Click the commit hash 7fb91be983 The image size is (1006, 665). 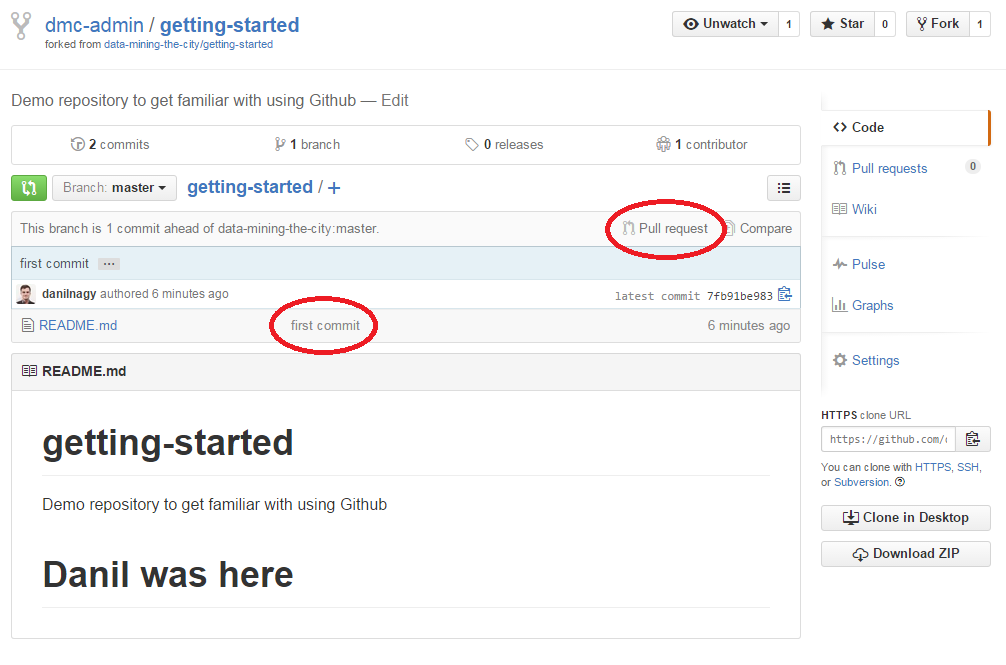point(740,296)
